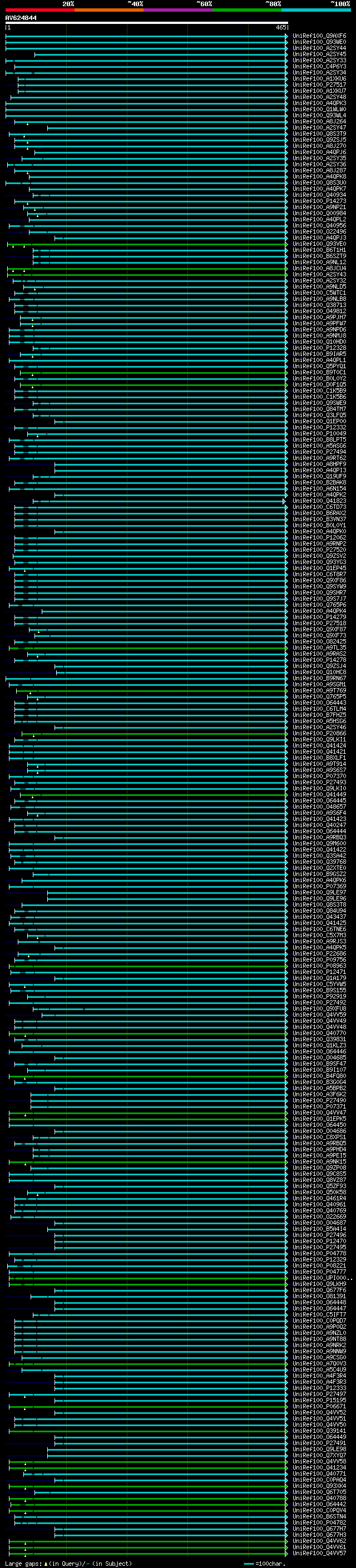Select label UniRef100_Q39141
356x1568 pixels.
tap(319, 1431)
